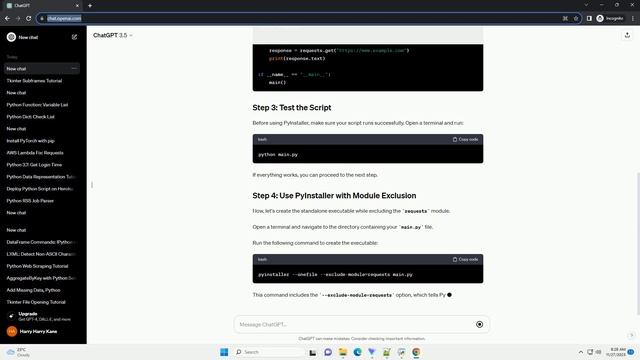
Task: Open the Chat app on taskbar
Action: (x=328, y=352)
